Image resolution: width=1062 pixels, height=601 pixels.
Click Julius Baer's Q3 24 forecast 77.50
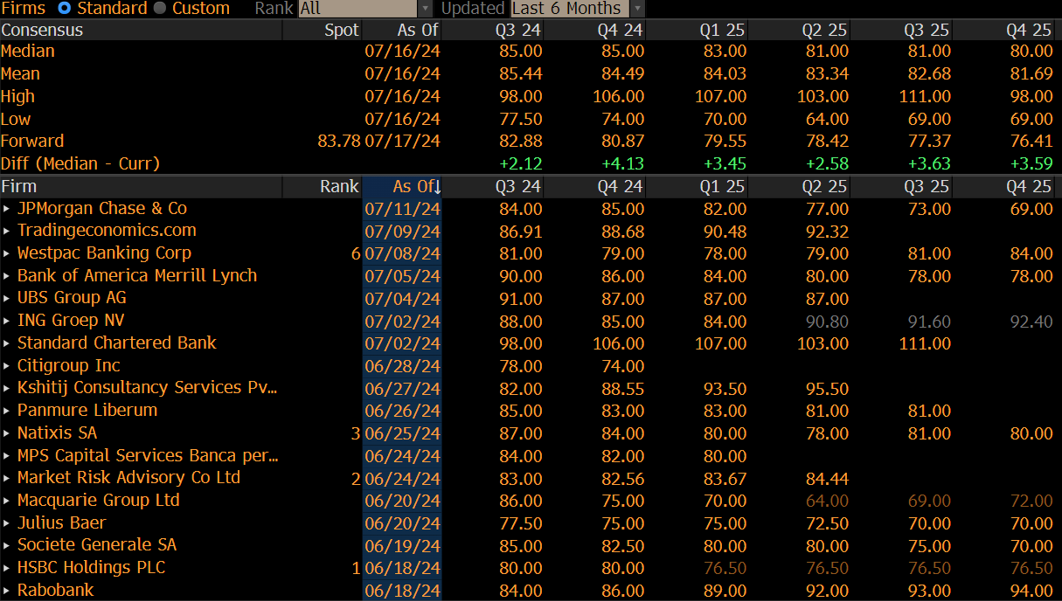pos(521,522)
